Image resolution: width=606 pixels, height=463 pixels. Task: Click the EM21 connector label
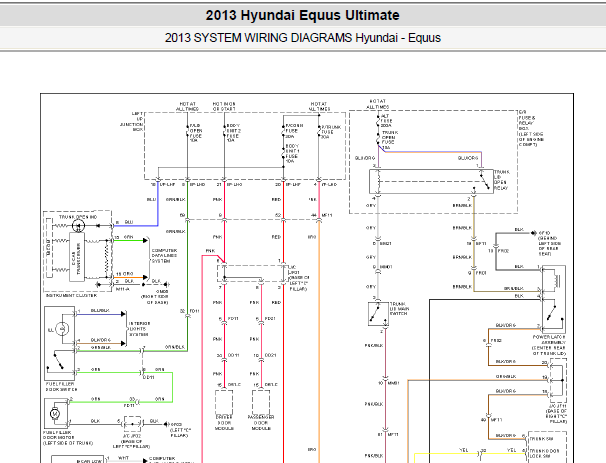tap(385, 243)
